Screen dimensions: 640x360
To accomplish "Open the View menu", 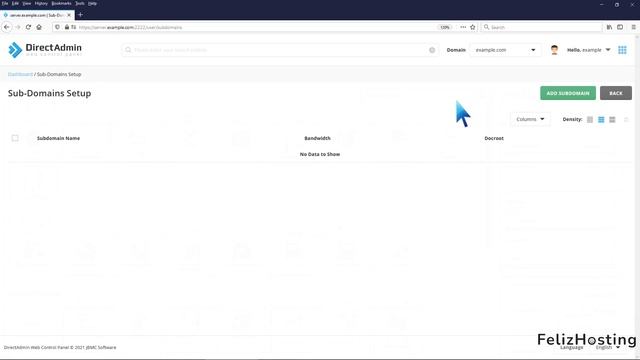I will [x=27, y=3].
